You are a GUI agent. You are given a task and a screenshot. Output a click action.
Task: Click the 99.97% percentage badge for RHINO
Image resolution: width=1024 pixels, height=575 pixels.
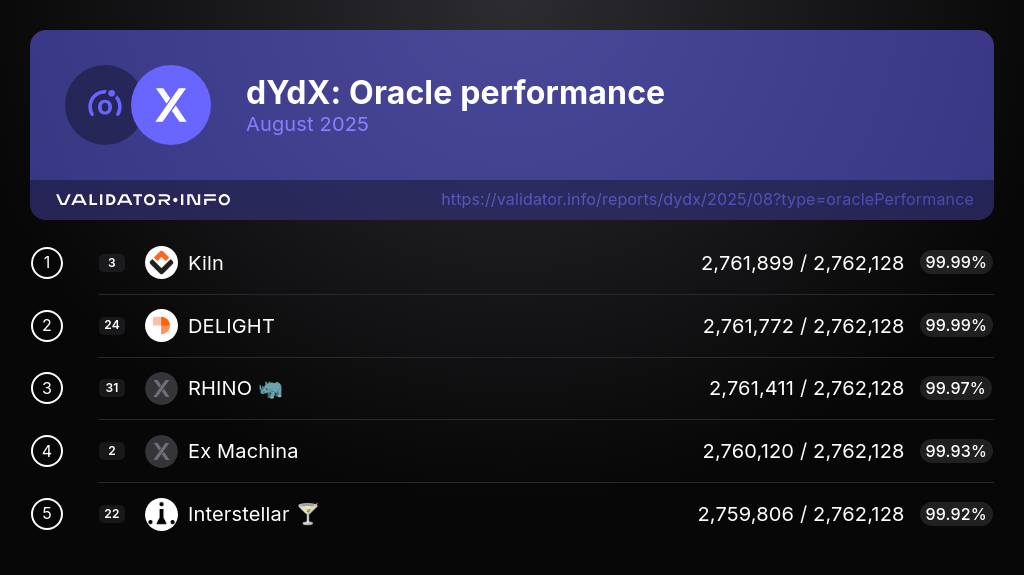click(x=955, y=388)
